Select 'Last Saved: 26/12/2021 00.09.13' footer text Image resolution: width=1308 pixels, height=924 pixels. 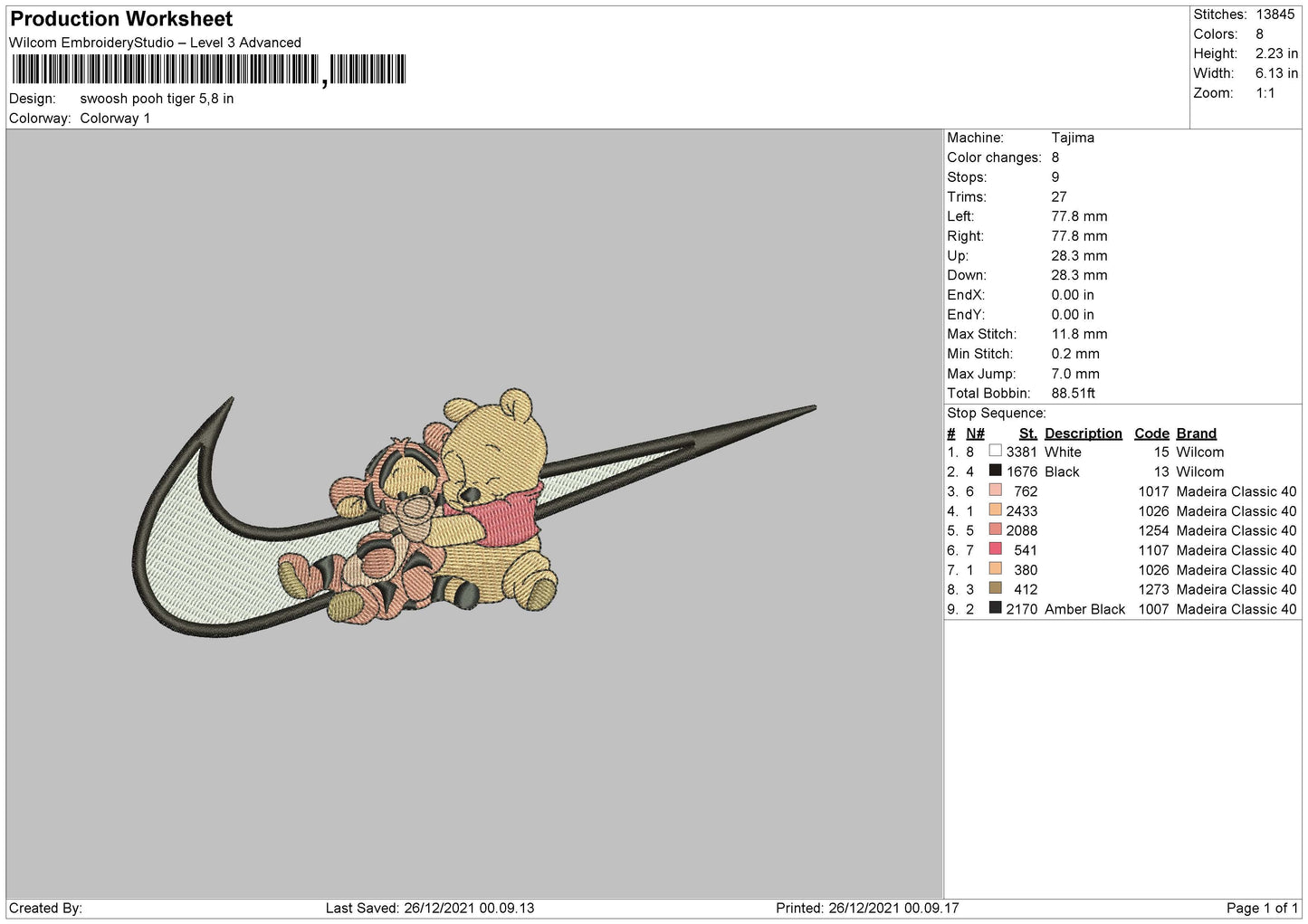coord(430,908)
